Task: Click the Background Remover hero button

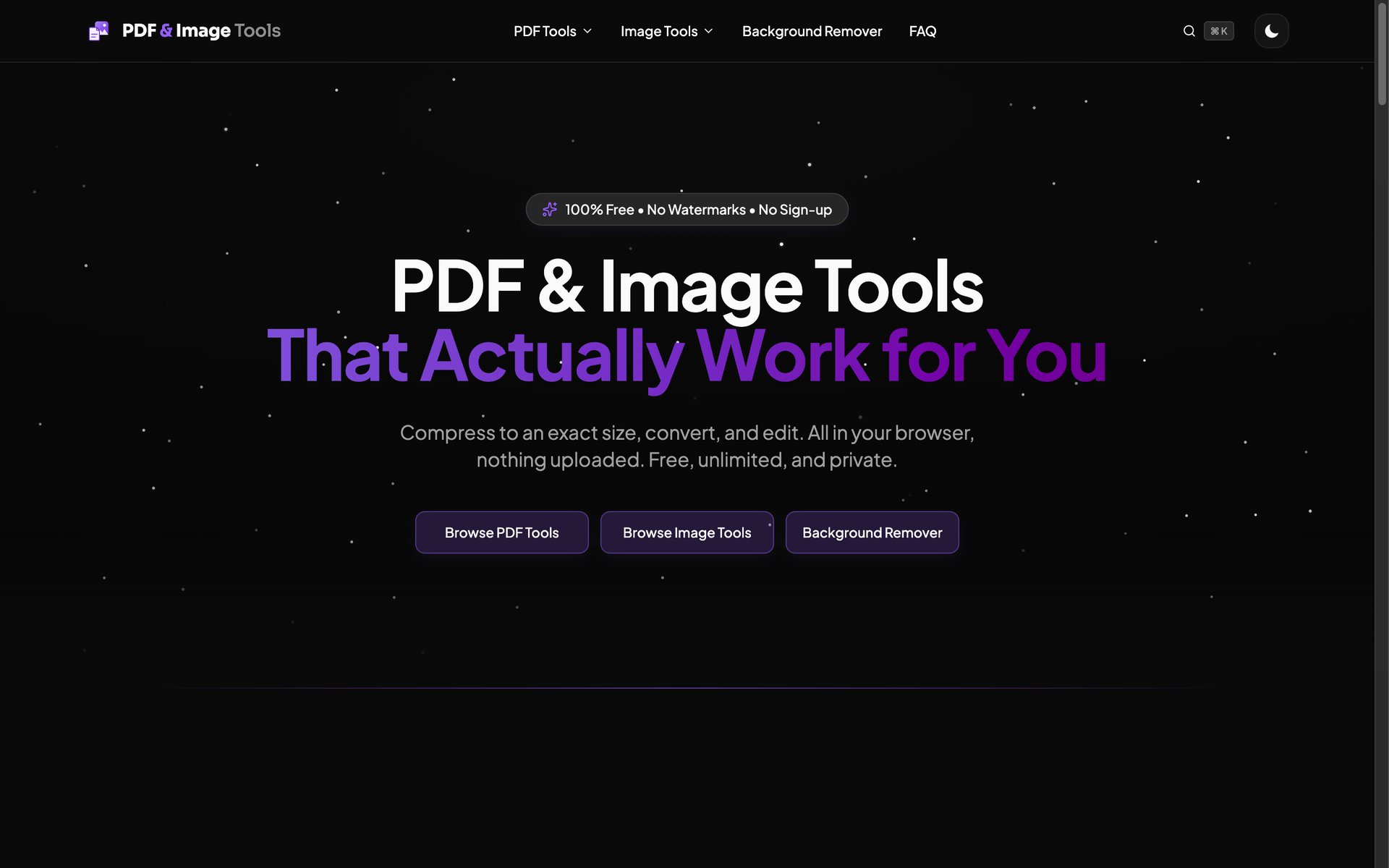Action: [872, 532]
